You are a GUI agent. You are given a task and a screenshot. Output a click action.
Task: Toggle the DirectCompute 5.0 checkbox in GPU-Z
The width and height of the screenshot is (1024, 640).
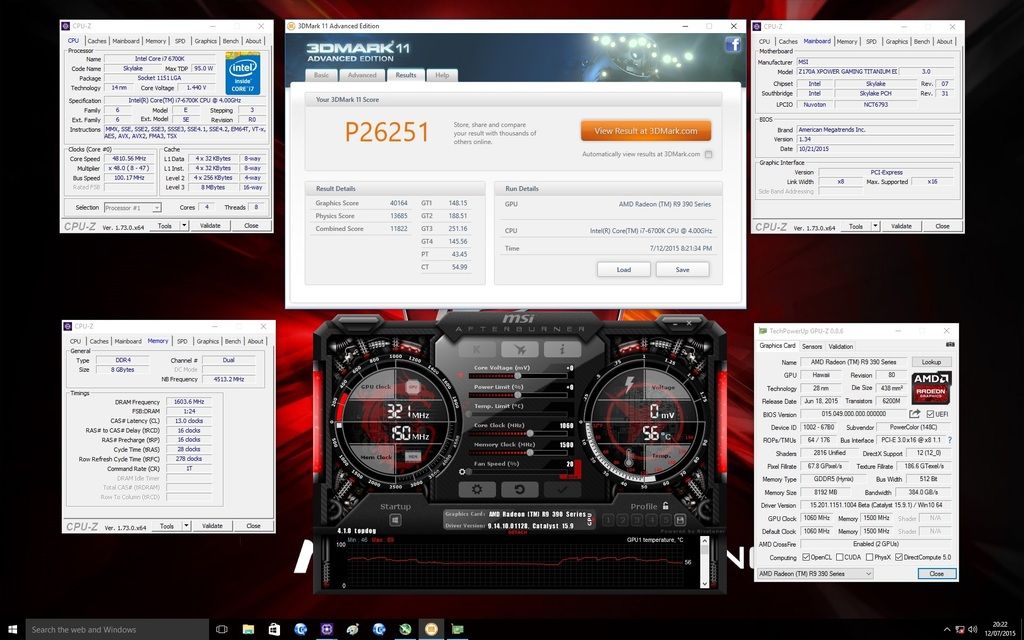click(899, 557)
